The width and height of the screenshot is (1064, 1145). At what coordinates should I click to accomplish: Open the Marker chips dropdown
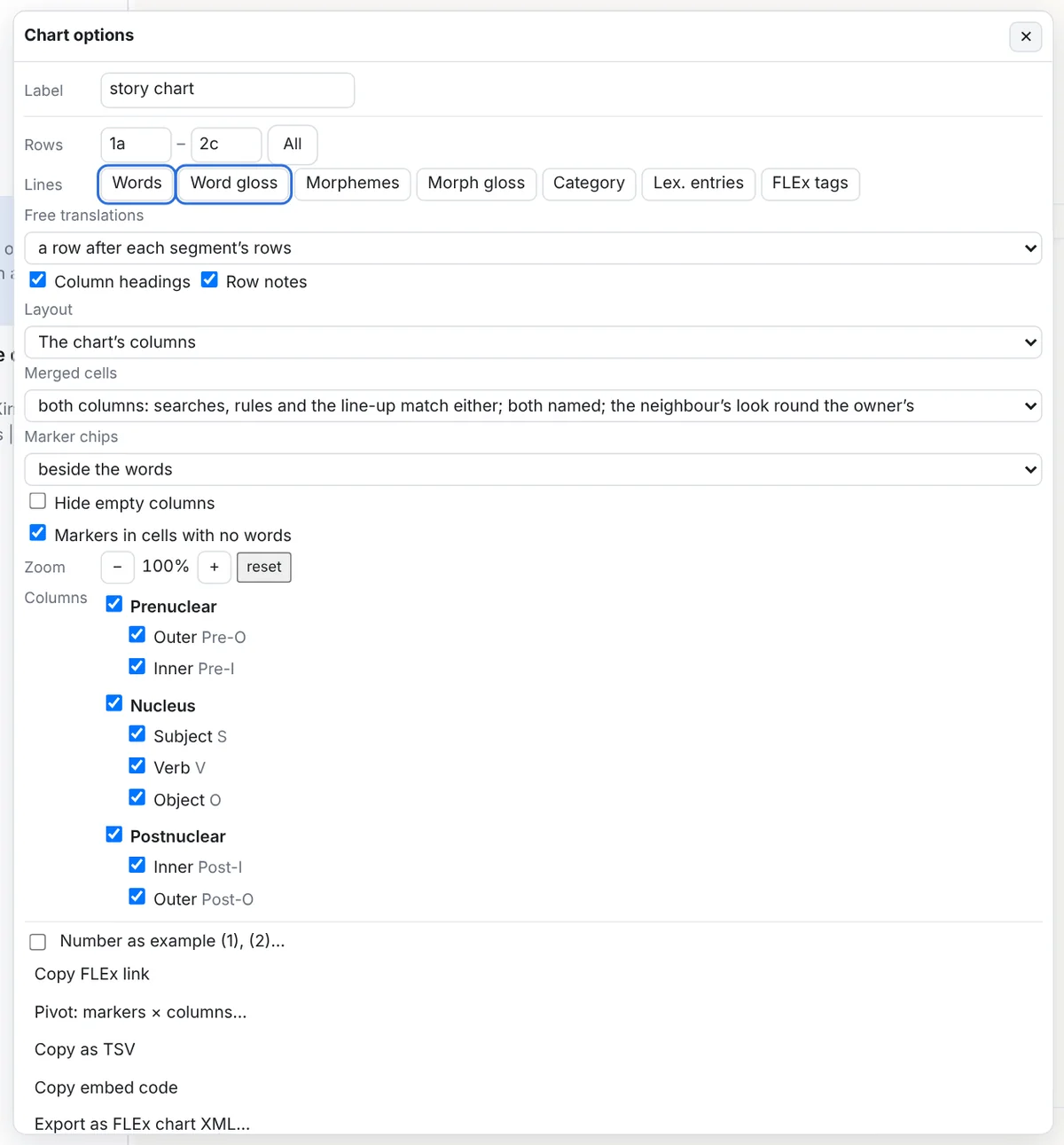(x=533, y=470)
